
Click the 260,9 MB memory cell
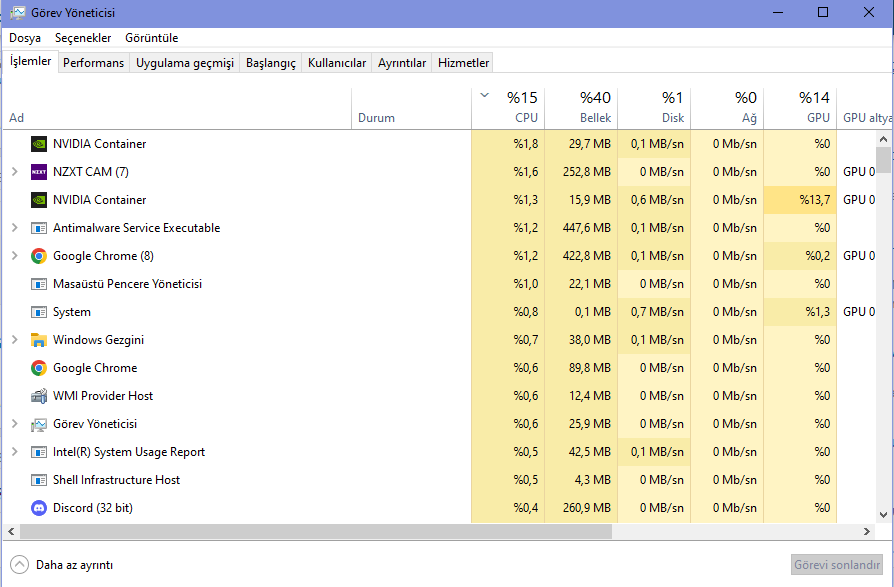582,508
